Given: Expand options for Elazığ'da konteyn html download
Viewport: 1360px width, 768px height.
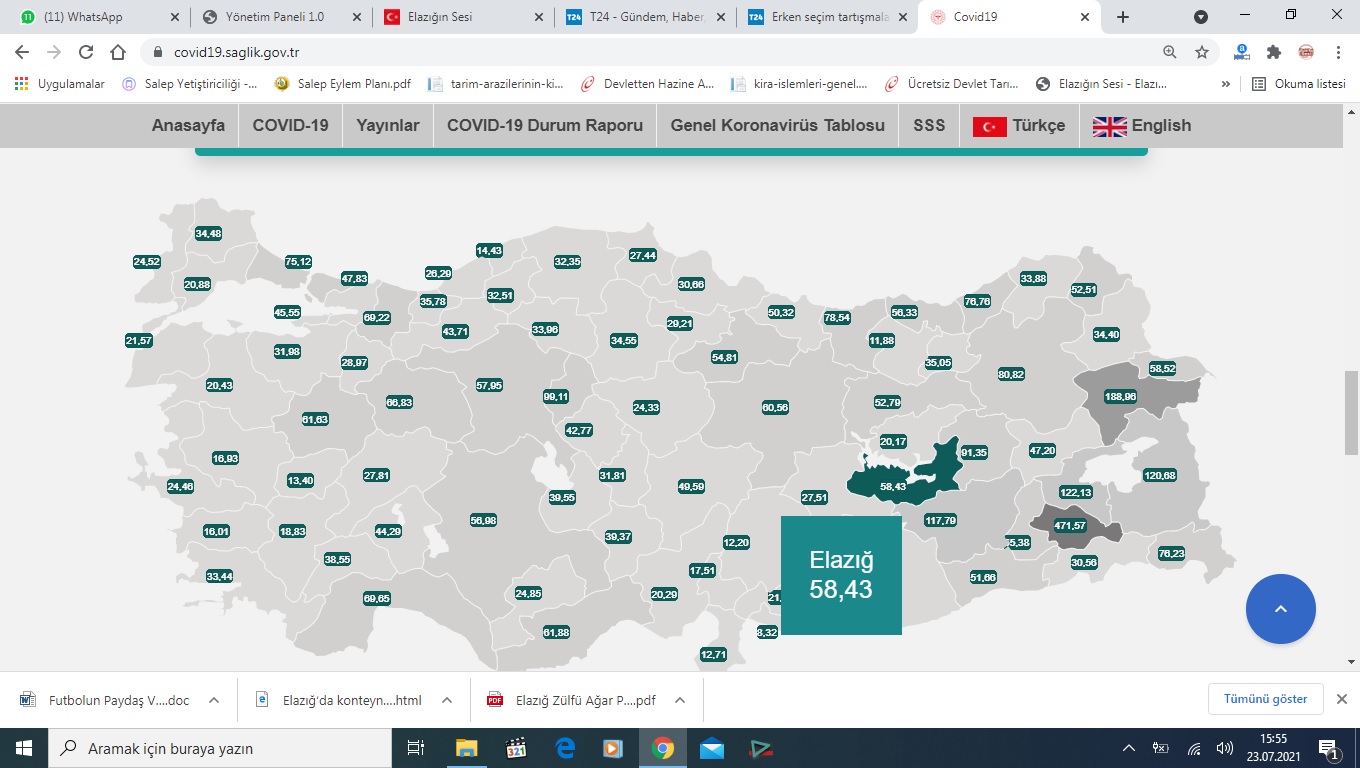Looking at the screenshot, I should point(447,700).
